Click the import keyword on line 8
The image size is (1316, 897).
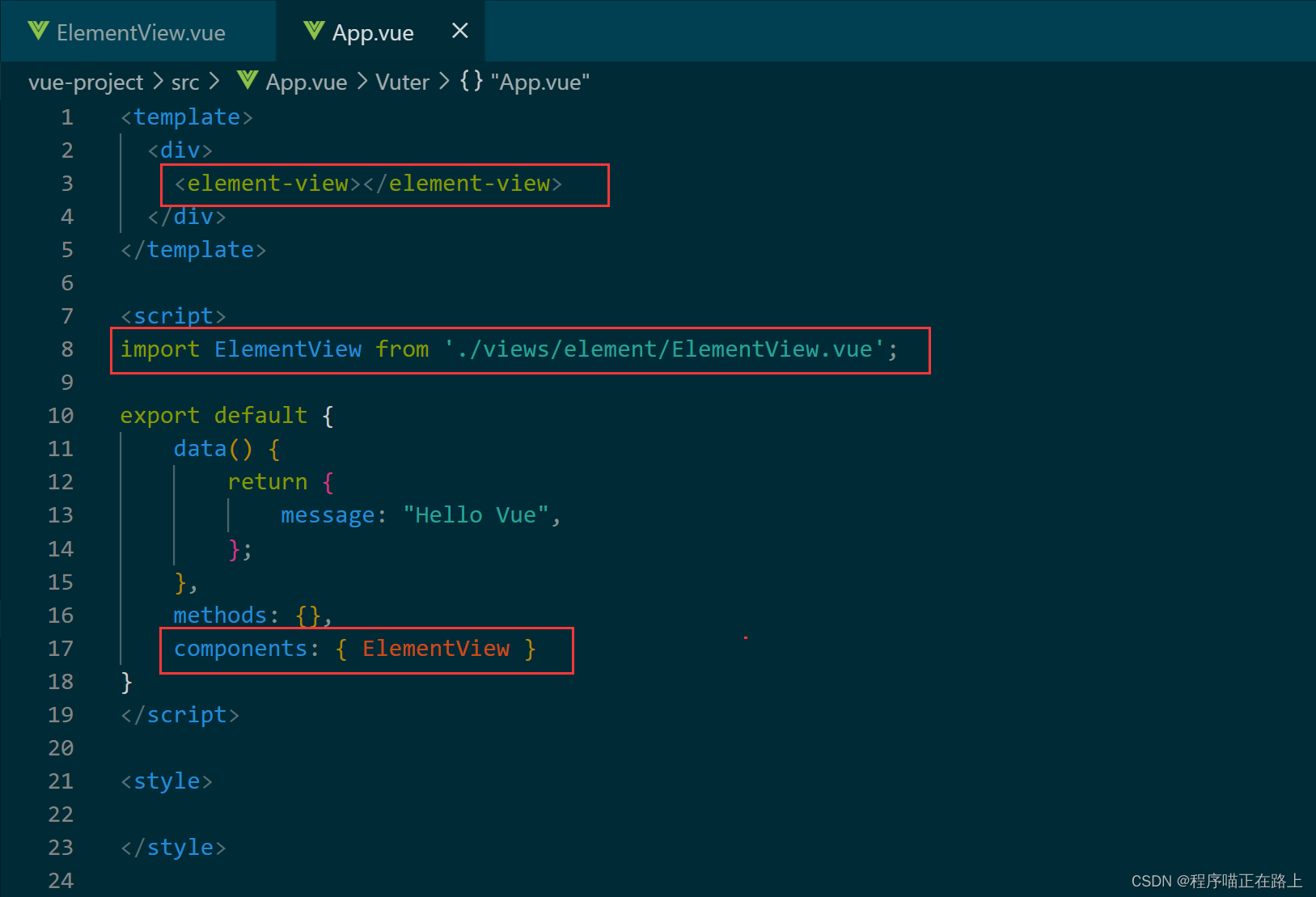(x=160, y=349)
